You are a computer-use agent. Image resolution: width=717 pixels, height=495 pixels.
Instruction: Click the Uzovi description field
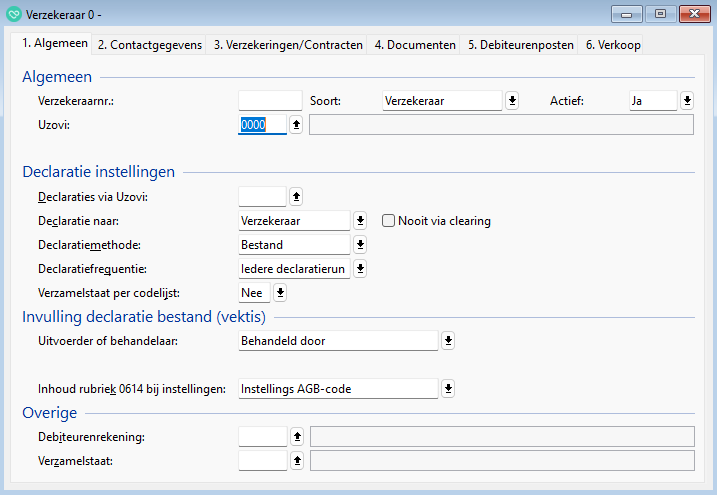(501, 125)
